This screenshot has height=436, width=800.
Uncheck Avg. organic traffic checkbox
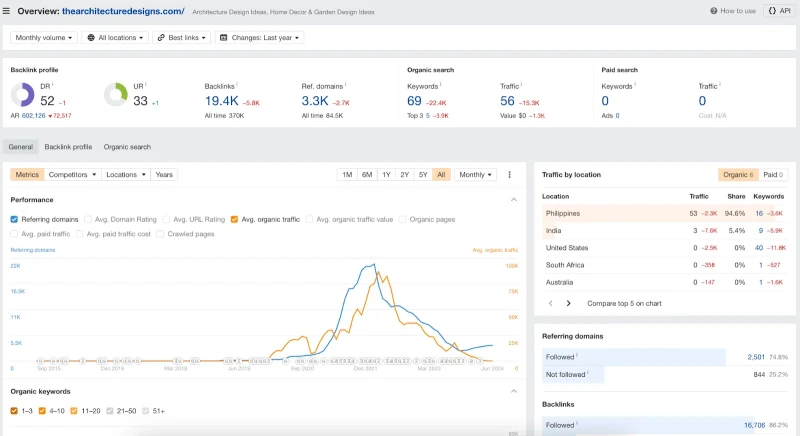[x=234, y=219]
